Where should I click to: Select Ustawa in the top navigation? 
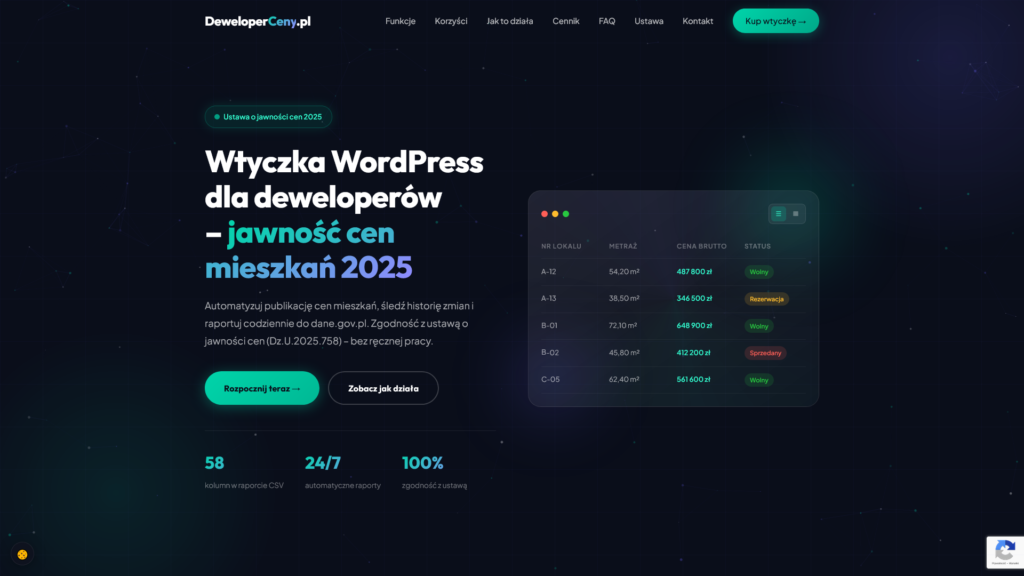(x=649, y=21)
